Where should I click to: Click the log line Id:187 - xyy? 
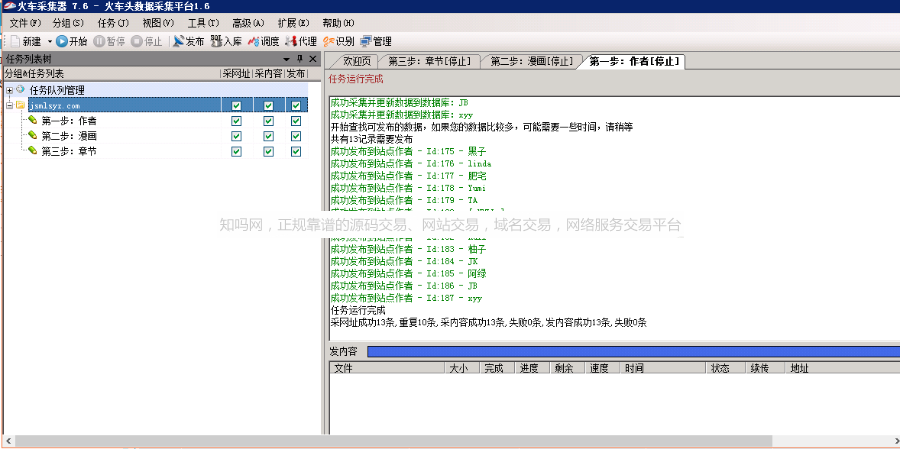pyautogui.click(x=406, y=298)
